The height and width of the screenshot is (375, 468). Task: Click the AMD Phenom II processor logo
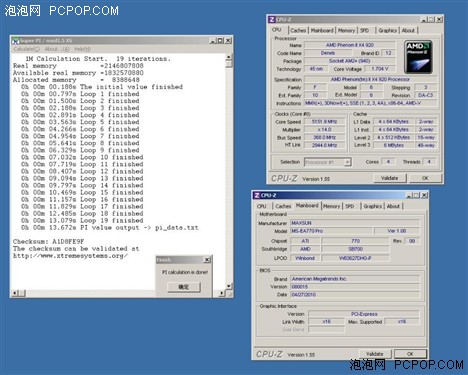coord(419,57)
